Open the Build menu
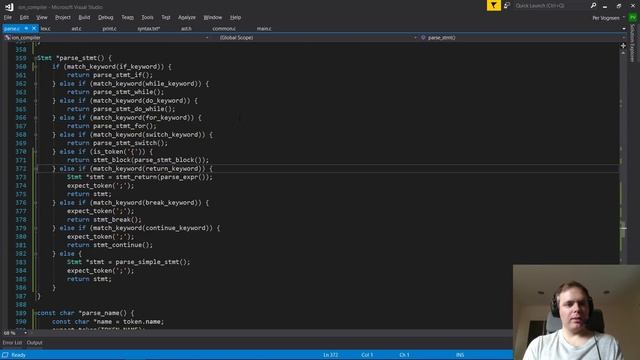Screen dimensions: 640x360 coord(84,18)
